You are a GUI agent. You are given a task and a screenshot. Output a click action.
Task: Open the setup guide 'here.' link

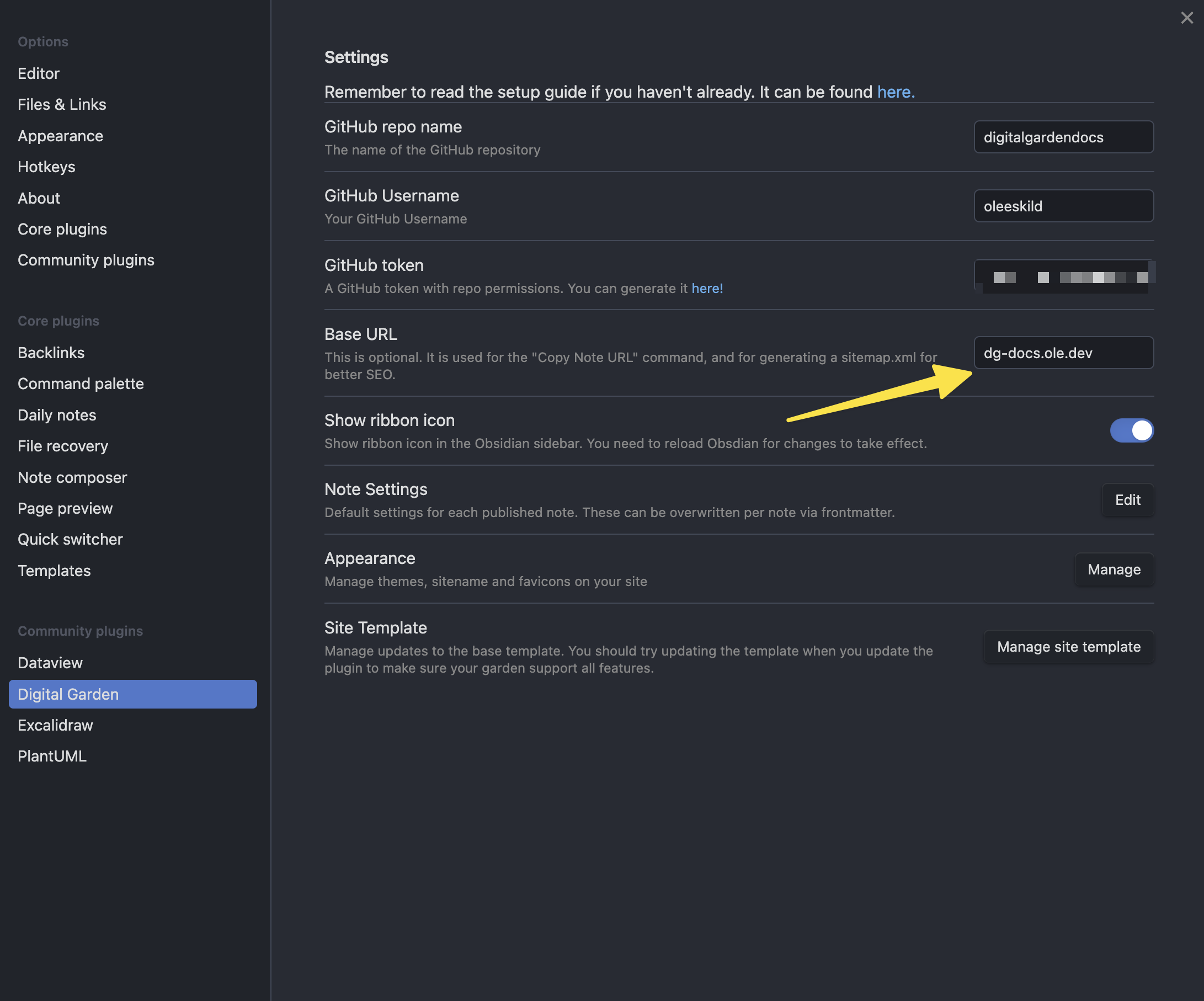(x=895, y=92)
